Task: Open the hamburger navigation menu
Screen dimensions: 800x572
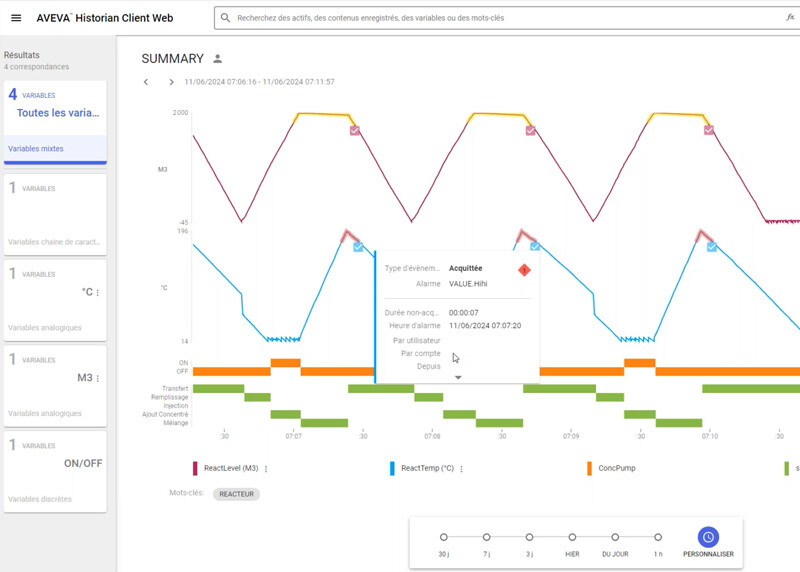Action: tap(16, 18)
